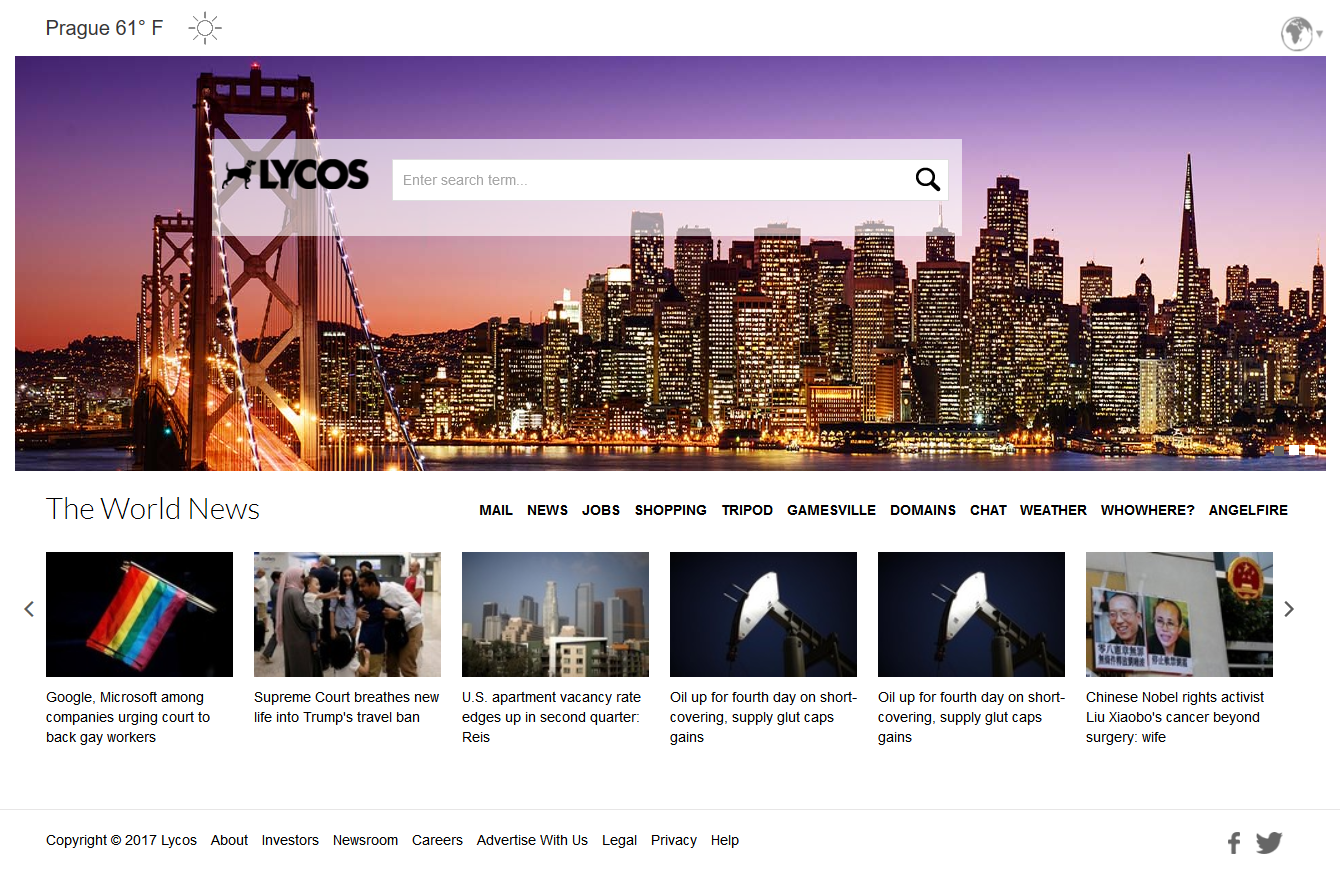Open the Careers footer link
The width and height of the screenshot is (1340, 890).
click(x=437, y=840)
